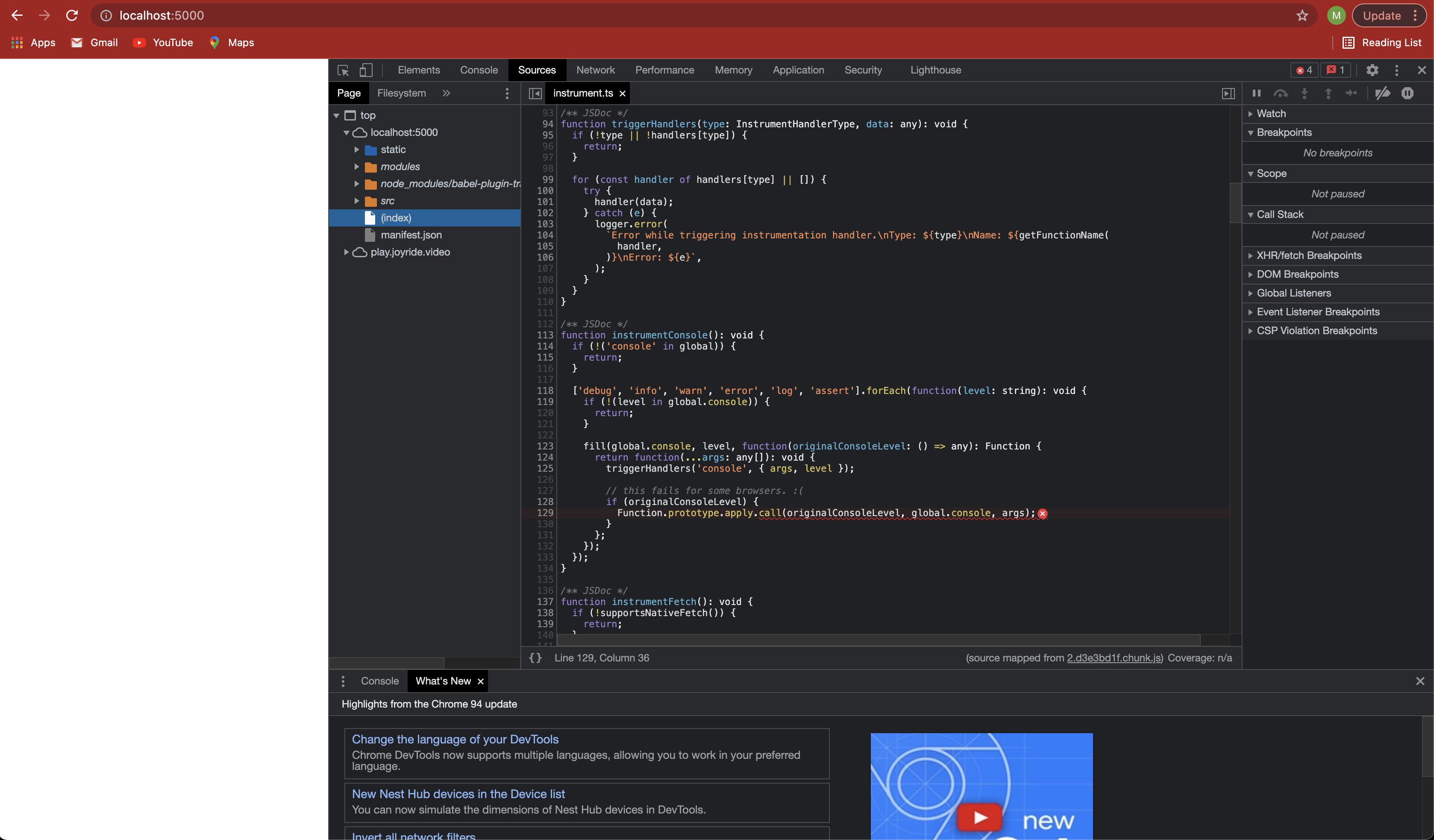
Task: Expand XHR/fetch Breakpoints section
Action: pyautogui.click(x=1338, y=256)
